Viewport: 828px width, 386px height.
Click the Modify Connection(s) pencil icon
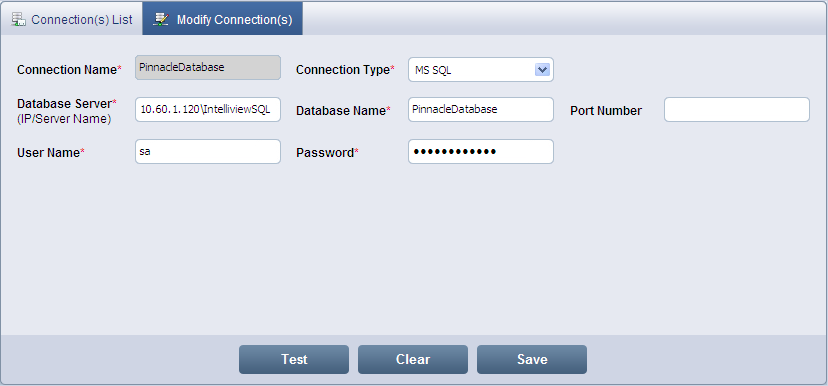click(161, 20)
